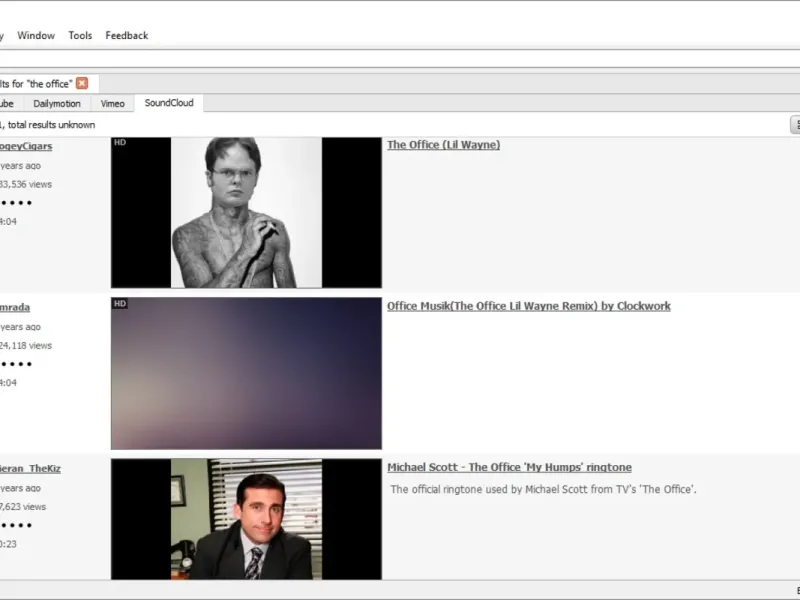The height and width of the screenshot is (600, 800).
Task: Switch to the Vimeo tab
Action: [112, 104]
